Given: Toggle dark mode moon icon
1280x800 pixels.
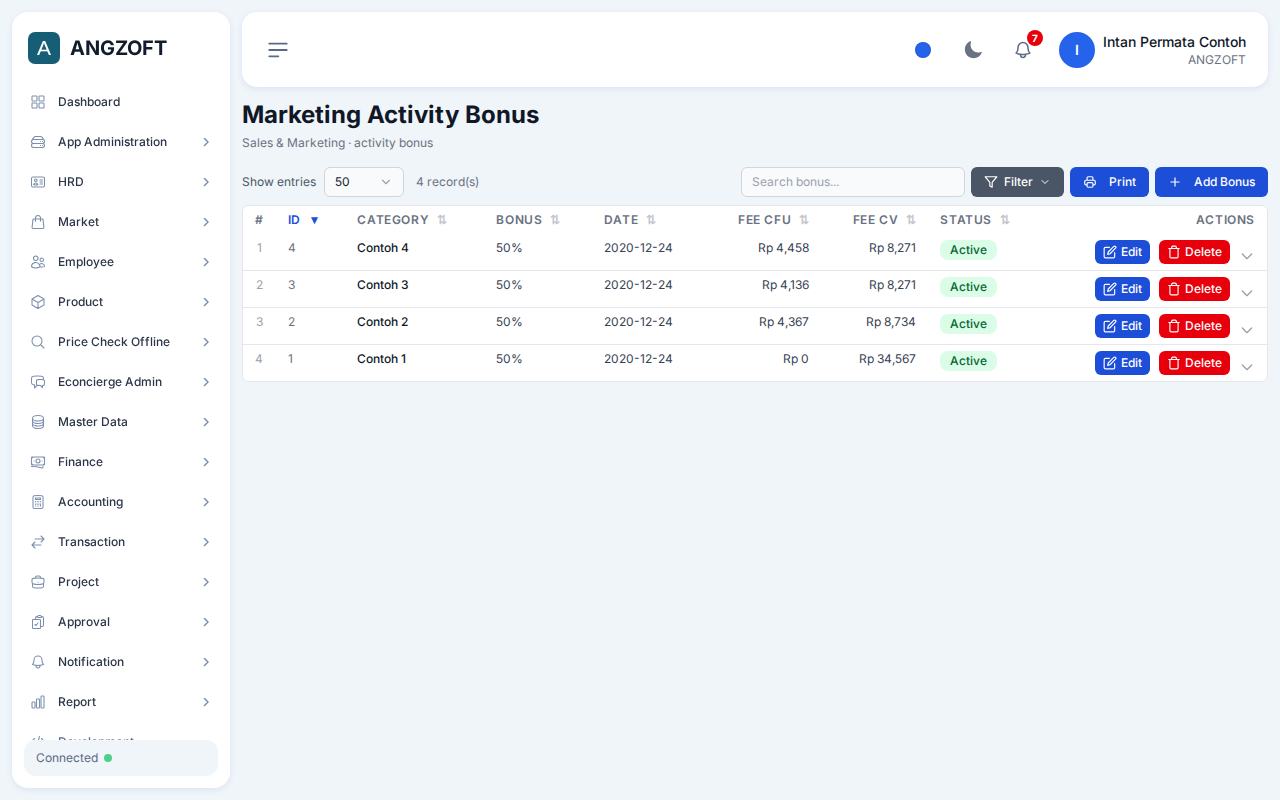Looking at the screenshot, I should coord(973,50).
